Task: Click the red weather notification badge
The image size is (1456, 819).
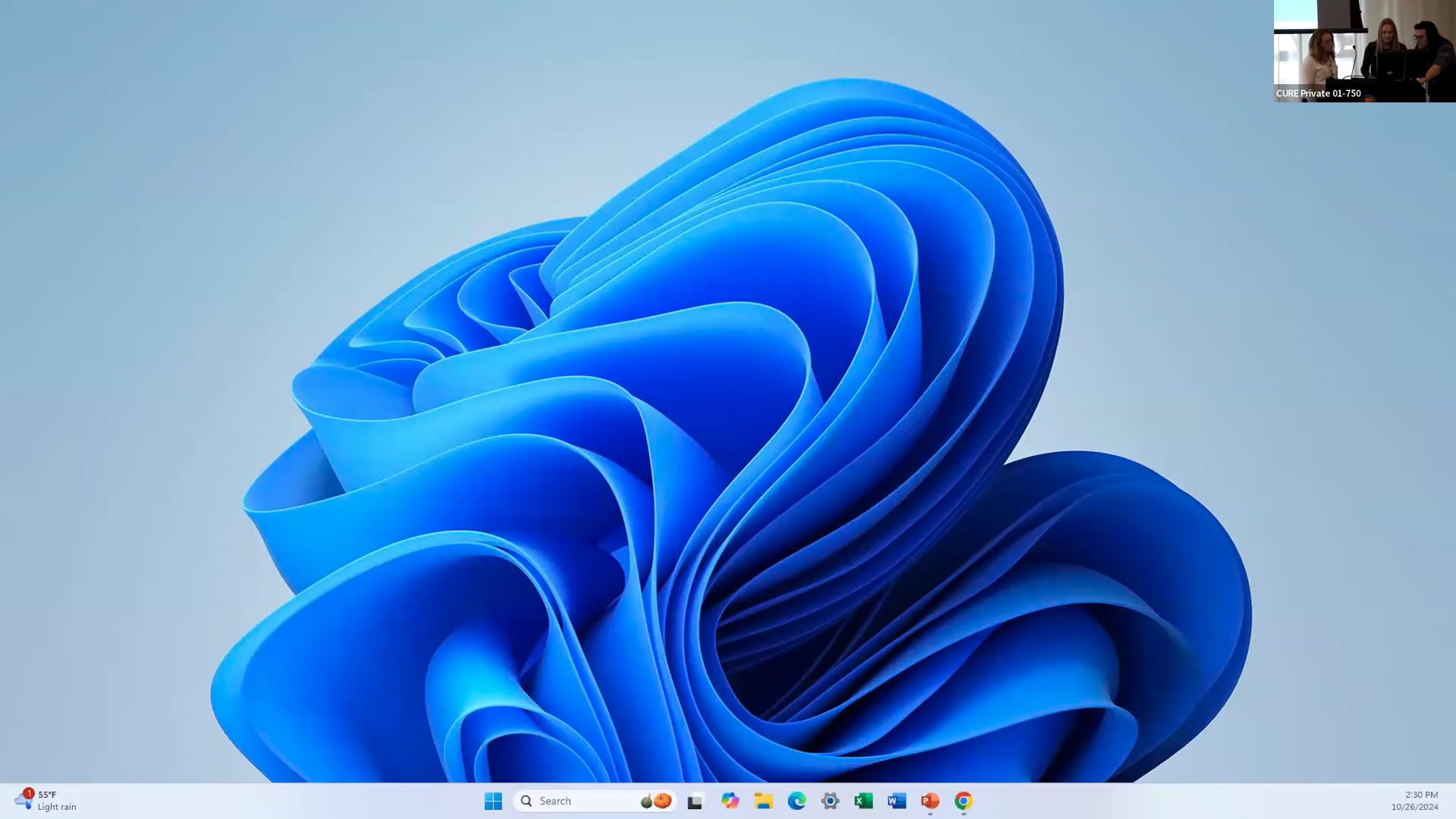Action: (x=29, y=793)
